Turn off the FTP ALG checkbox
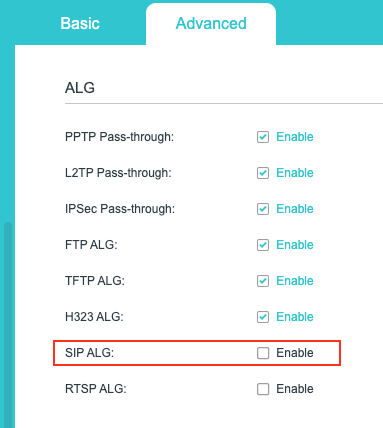 point(263,245)
